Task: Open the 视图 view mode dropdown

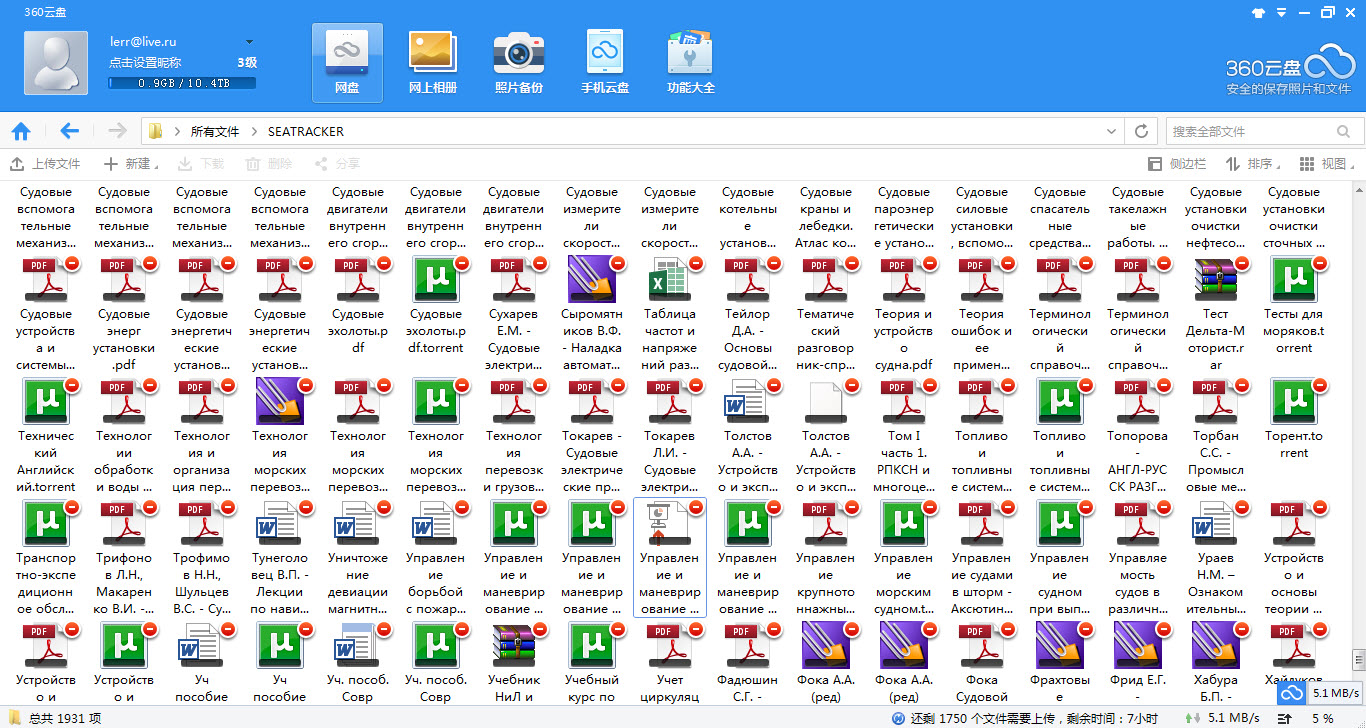Action: coord(1324,164)
